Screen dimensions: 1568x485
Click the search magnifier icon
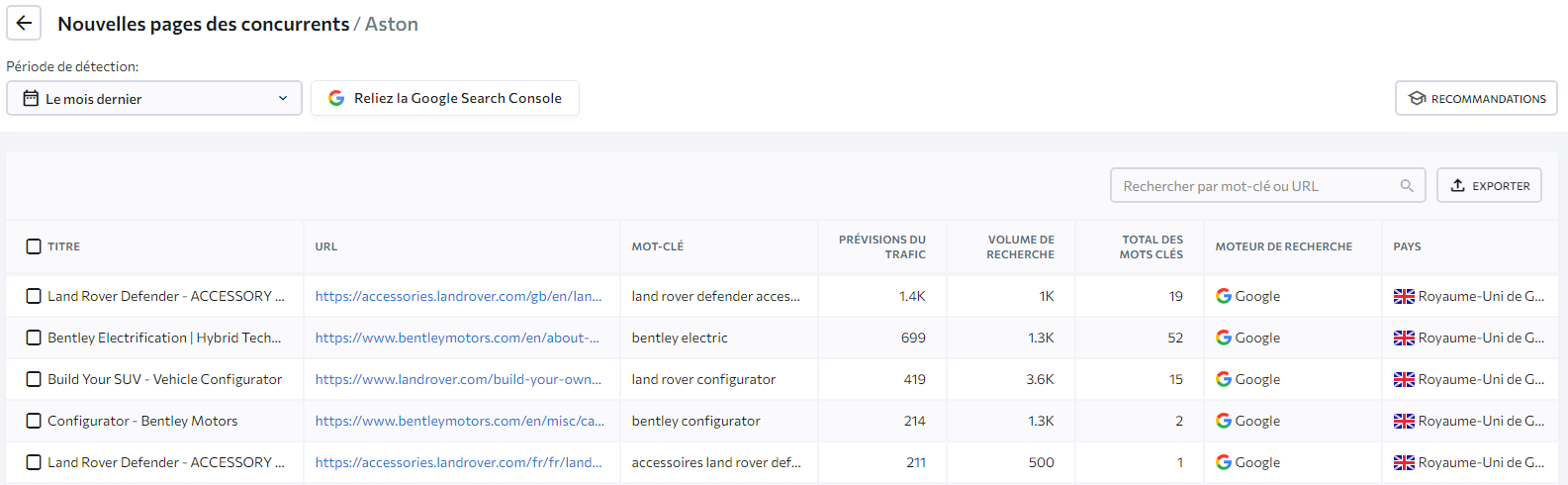(x=1407, y=185)
